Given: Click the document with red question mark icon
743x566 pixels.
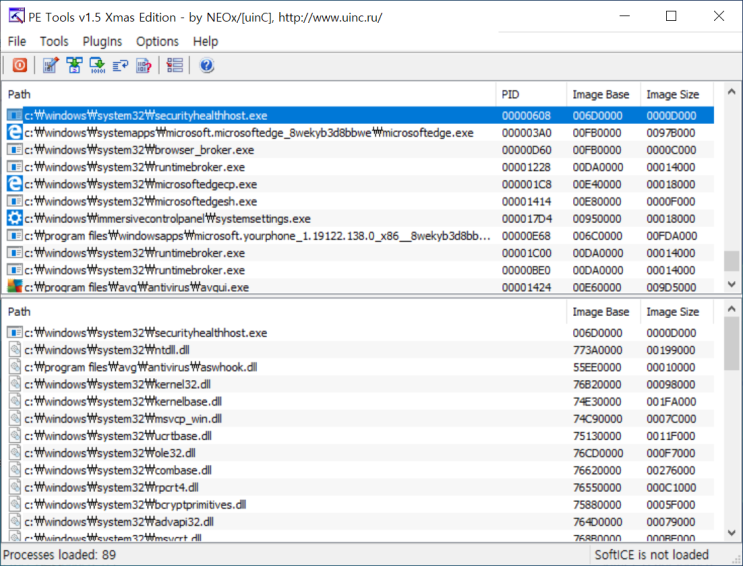Looking at the screenshot, I should (x=143, y=66).
